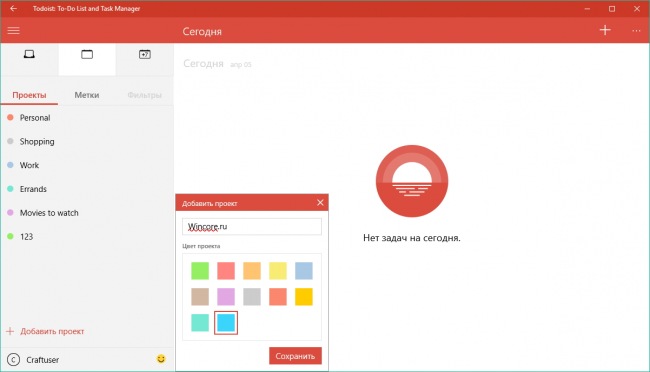The height and width of the screenshot is (372, 650).
Task: Pick the selected bright cyan color swatch
Action: (226, 323)
